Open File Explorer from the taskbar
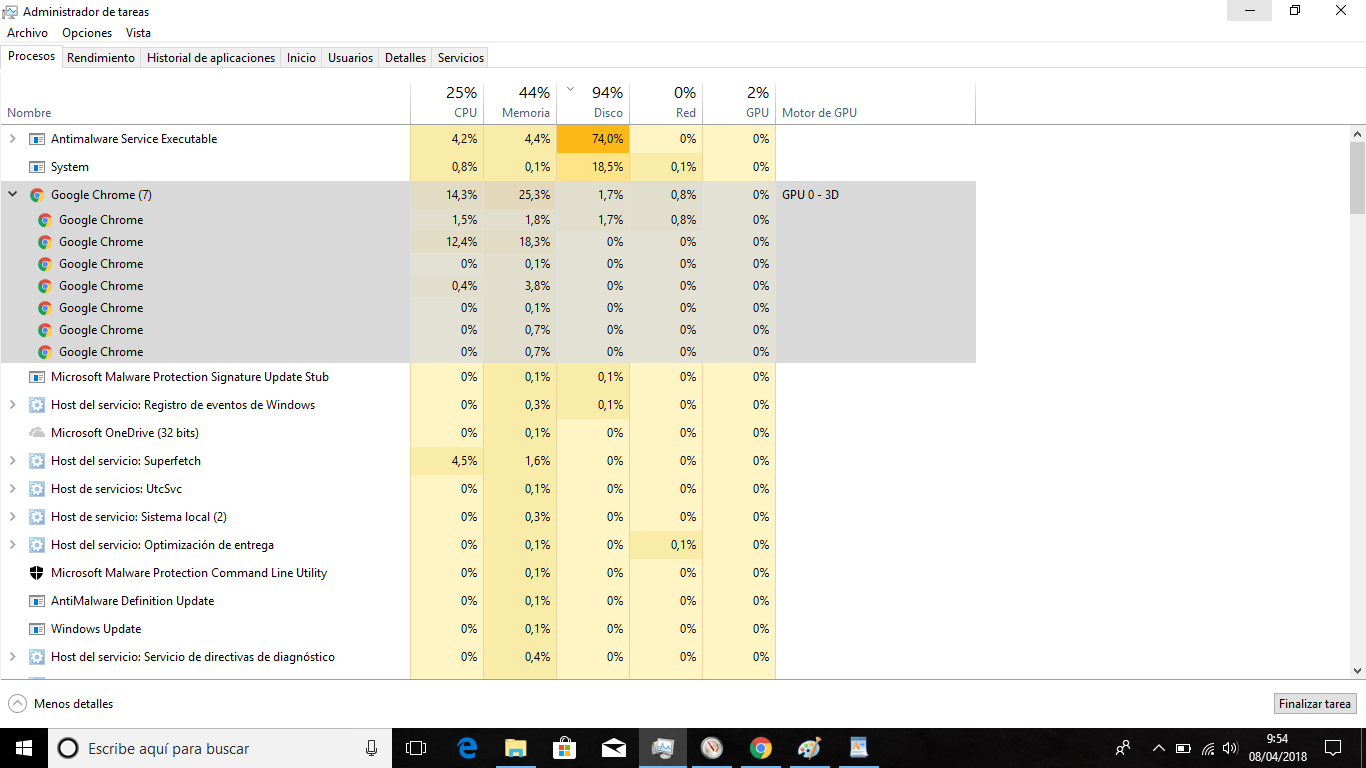This screenshot has height=768, width=1366. 515,748
